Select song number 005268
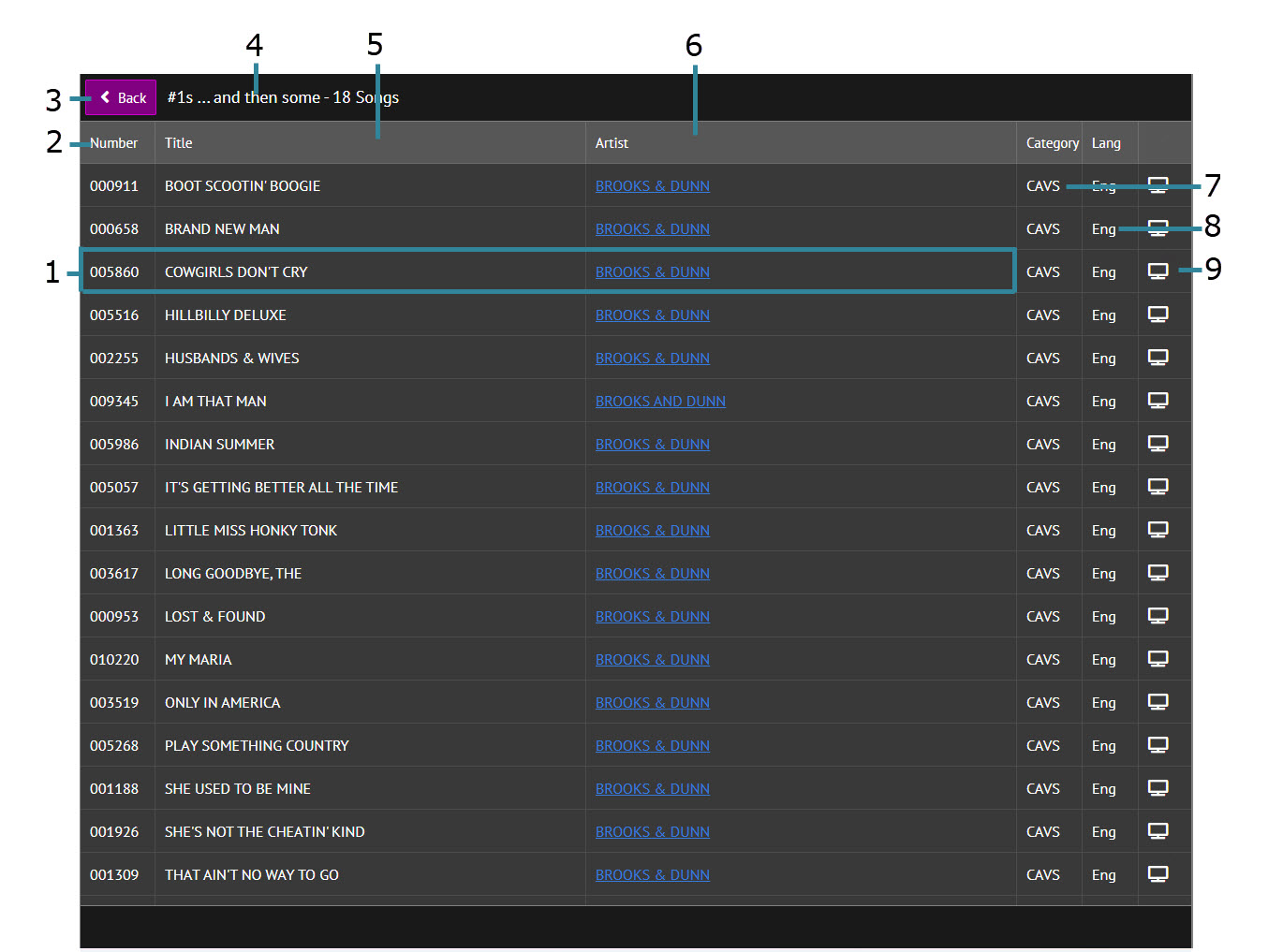The width and height of the screenshot is (1268, 952). click(114, 746)
